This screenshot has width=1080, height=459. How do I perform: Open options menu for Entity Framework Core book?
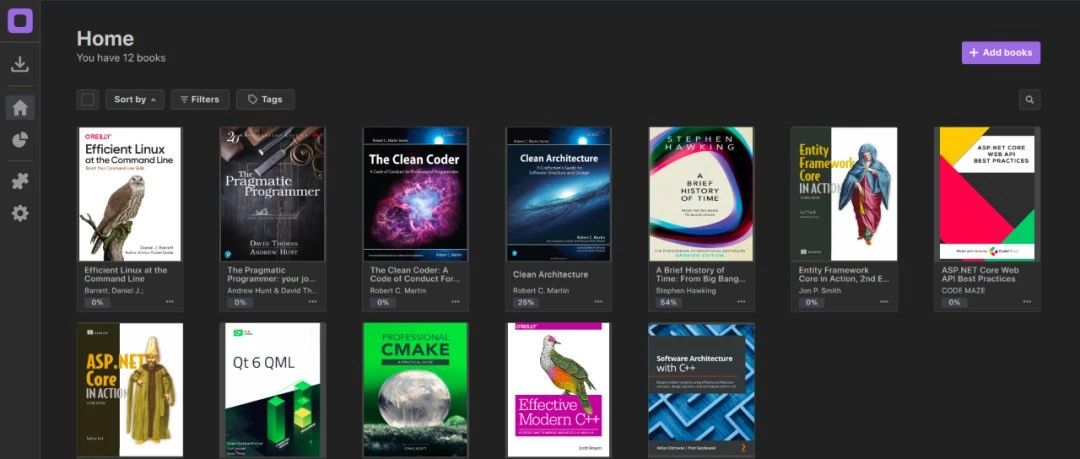(x=884, y=302)
